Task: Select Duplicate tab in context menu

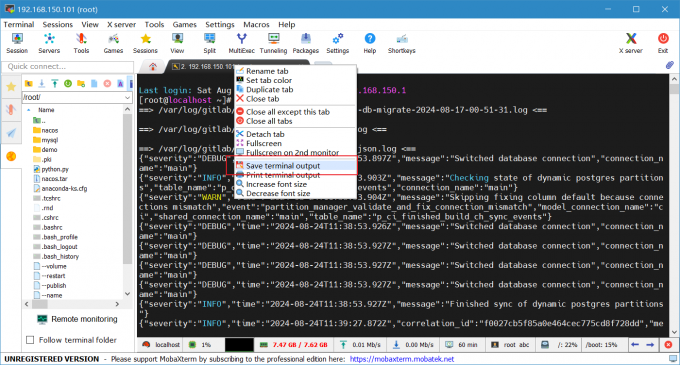Action: pyautogui.click(x=295, y=90)
